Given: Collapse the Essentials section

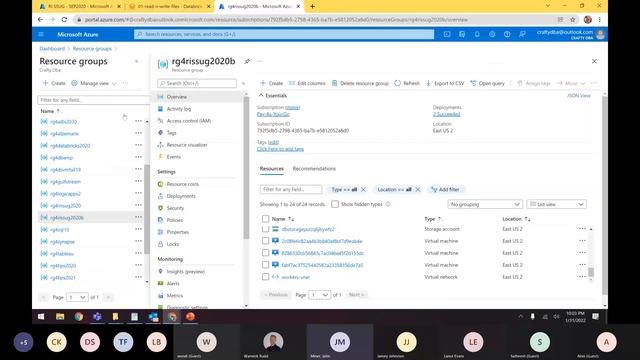Looking at the screenshot, I should [273, 96].
